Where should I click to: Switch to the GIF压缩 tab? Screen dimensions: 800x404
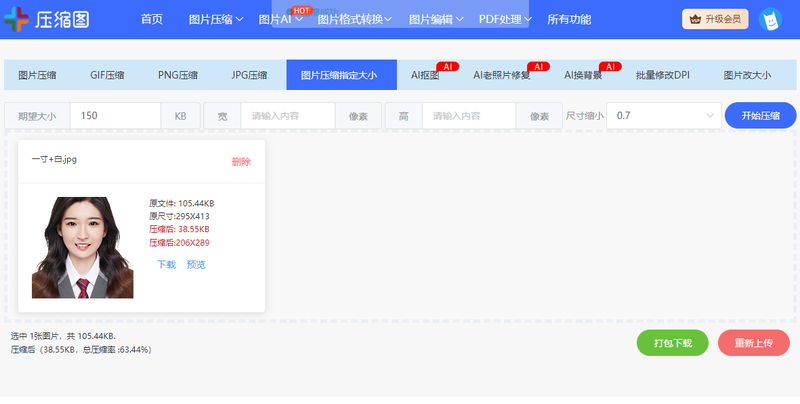click(x=107, y=75)
